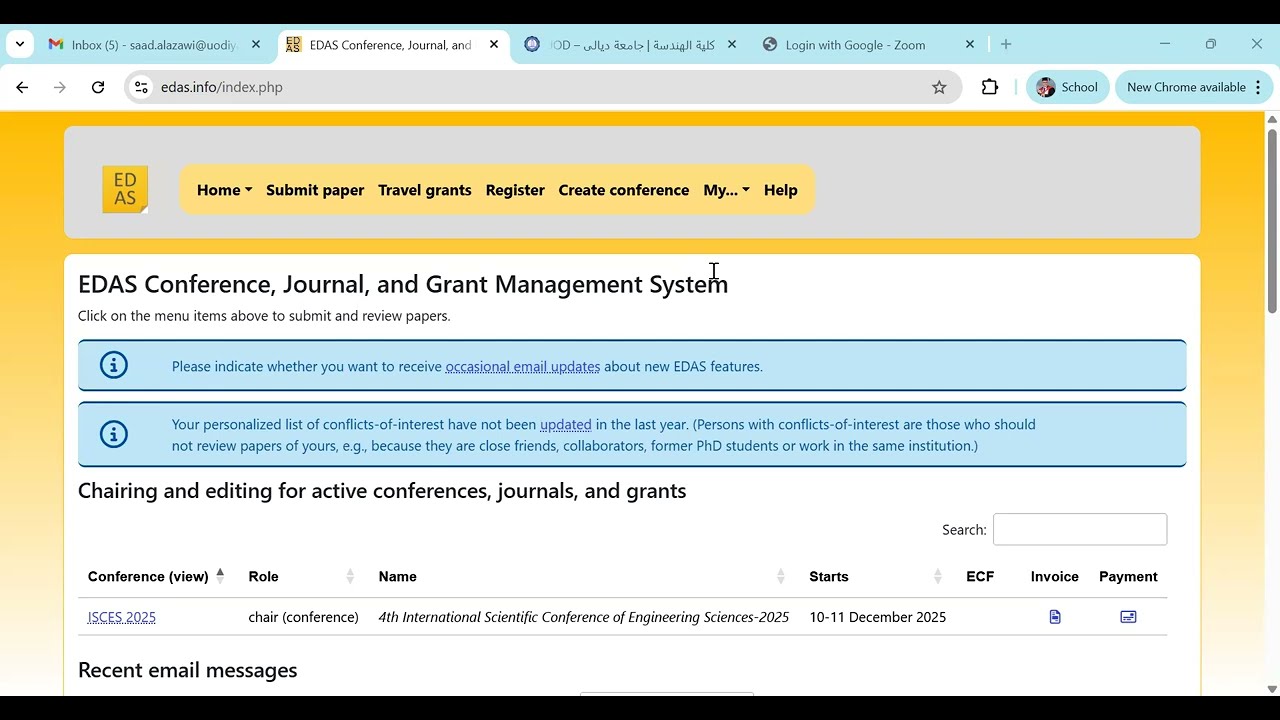Restore down the Chrome window
The width and height of the screenshot is (1280, 720).
coord(1211,44)
